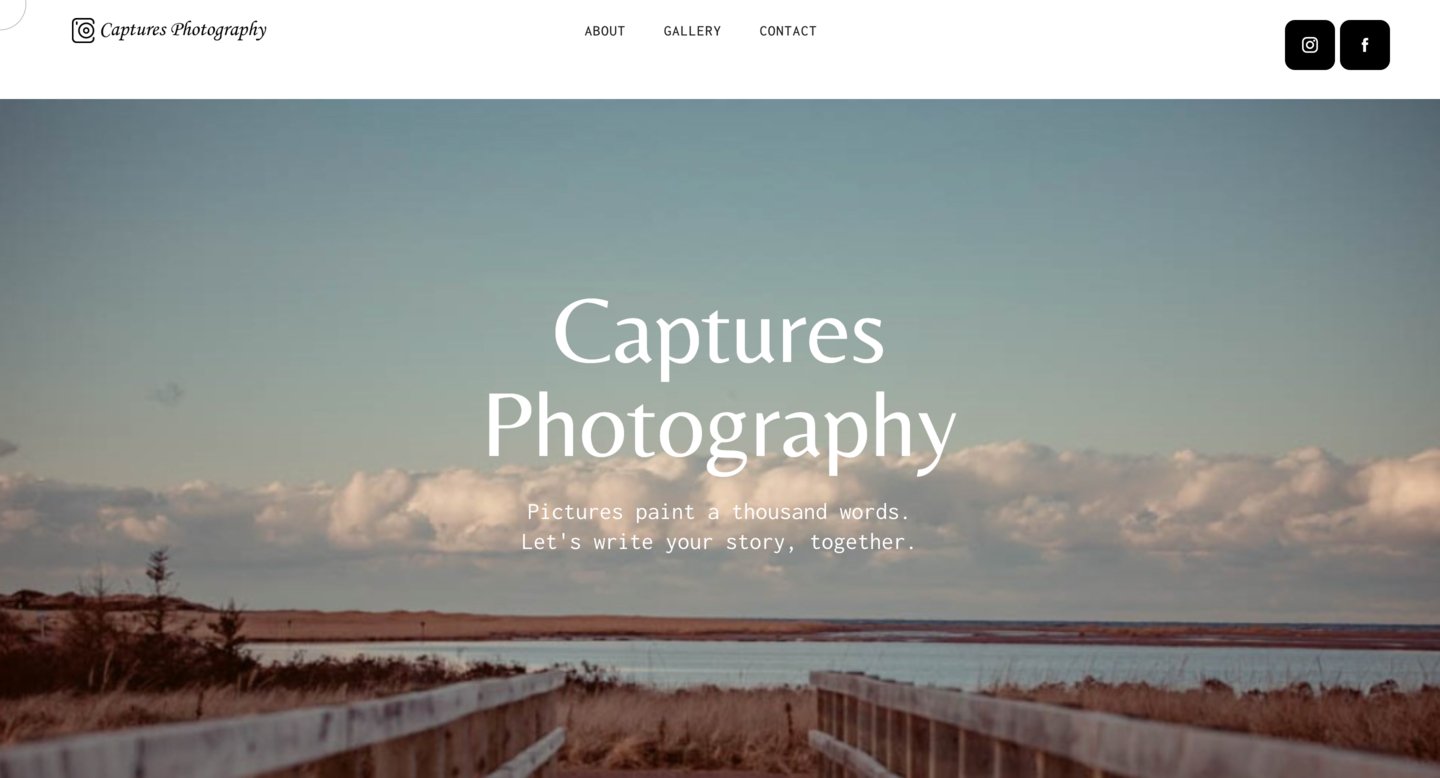Open the Instagram social icon
The height and width of the screenshot is (778, 1440).
pos(1309,45)
